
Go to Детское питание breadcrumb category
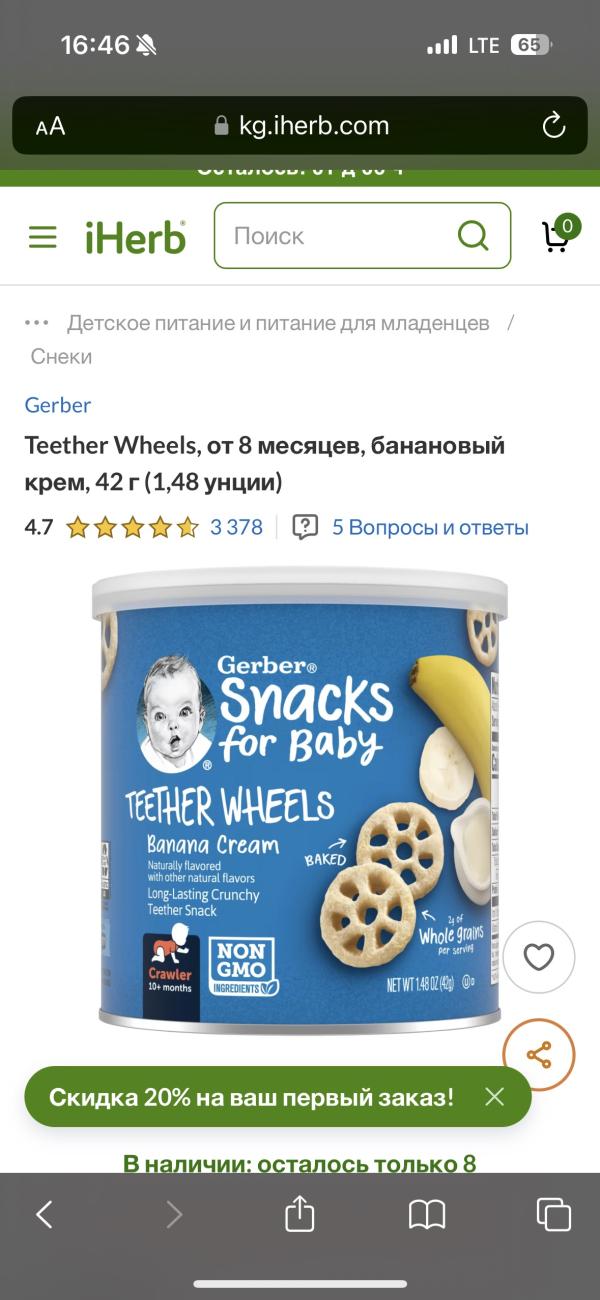(278, 323)
